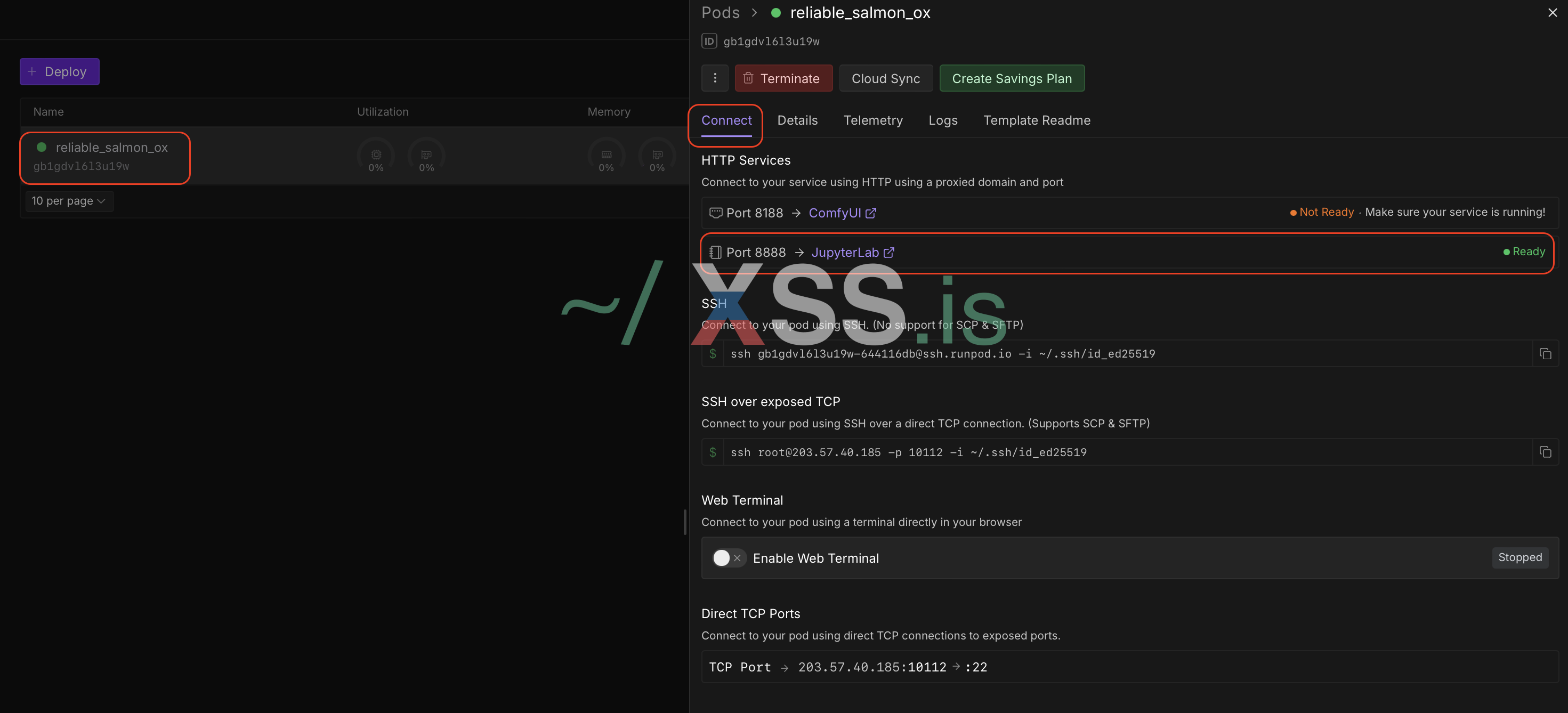Open the three-dot pod options menu

715,78
